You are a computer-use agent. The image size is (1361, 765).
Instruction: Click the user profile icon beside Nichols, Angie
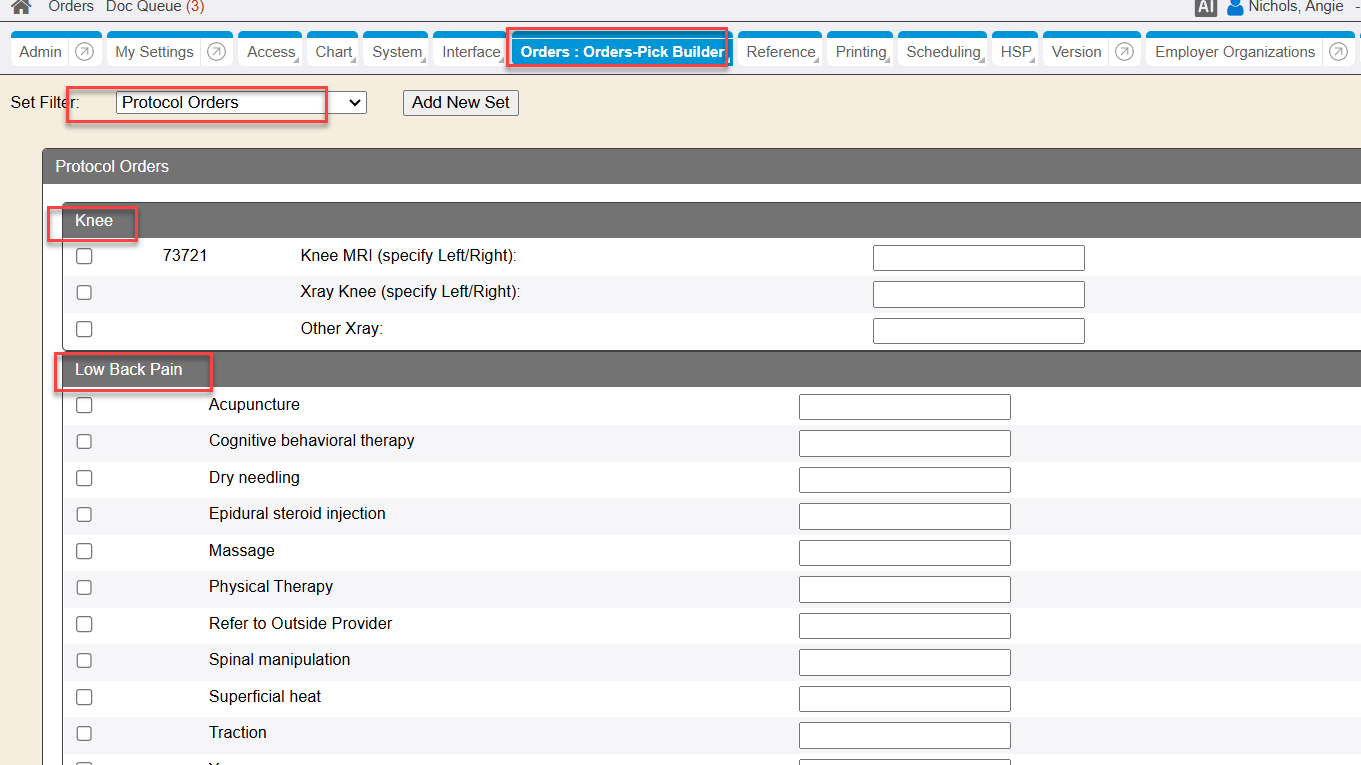(1235, 8)
